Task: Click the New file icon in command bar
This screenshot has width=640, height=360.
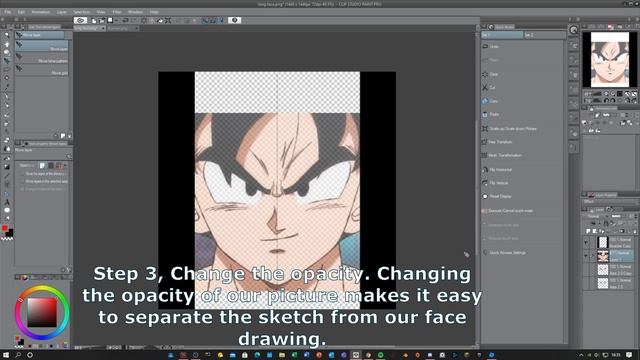Action: (94, 20)
